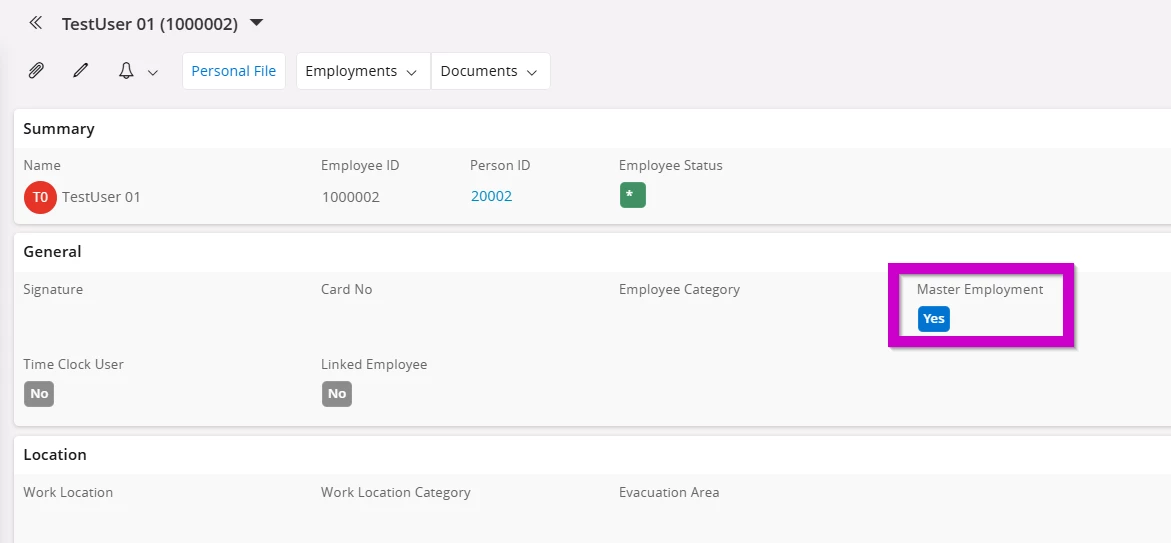
Task: Click the General section header
Action: pos(52,252)
